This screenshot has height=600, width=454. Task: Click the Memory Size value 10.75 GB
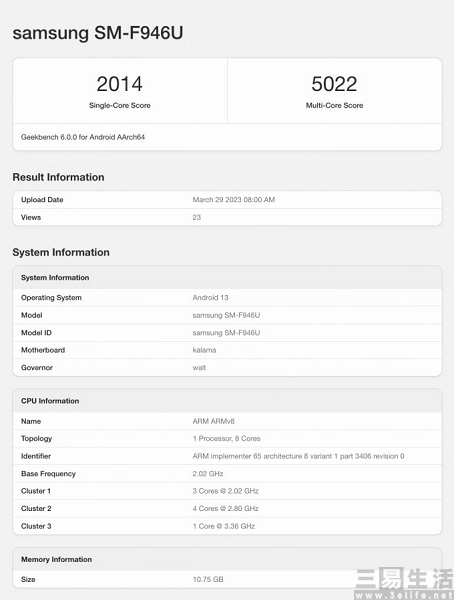(x=208, y=579)
